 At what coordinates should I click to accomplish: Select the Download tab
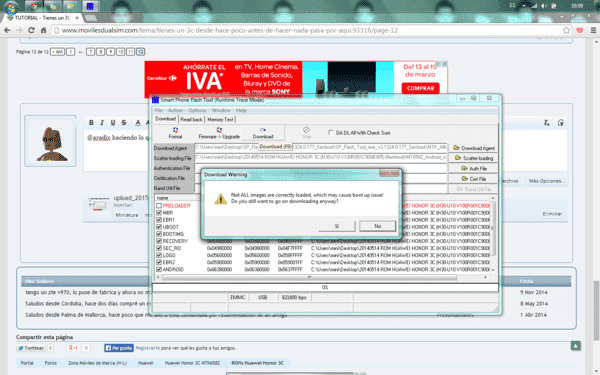[165, 119]
